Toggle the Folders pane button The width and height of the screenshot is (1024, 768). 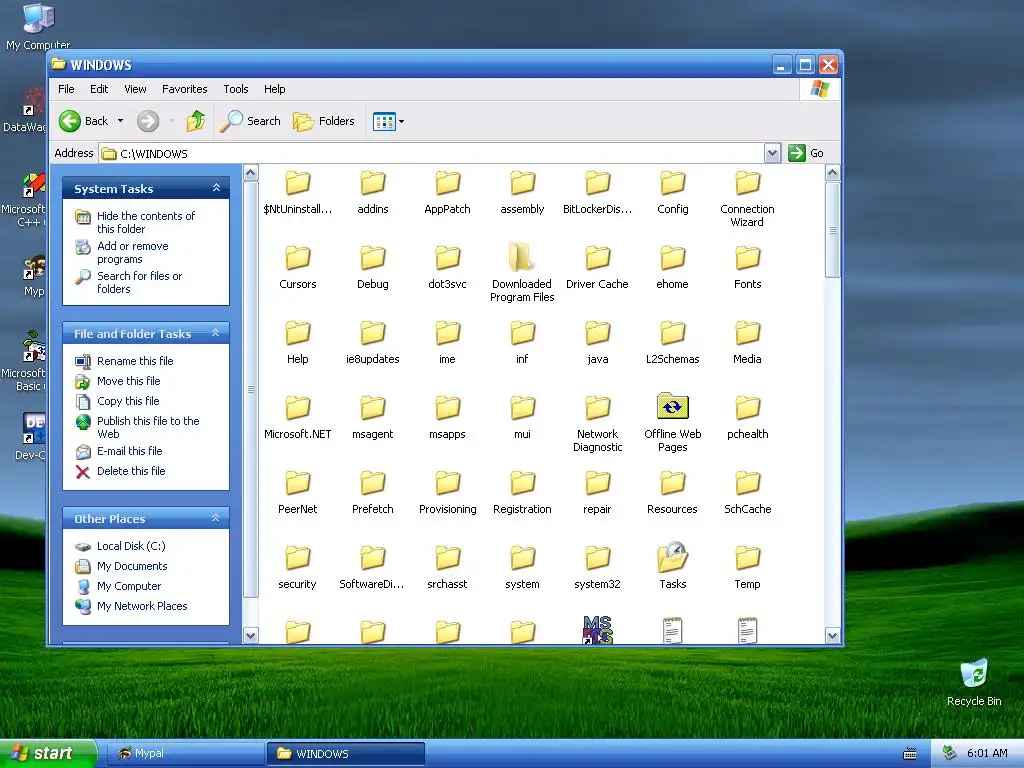point(324,121)
